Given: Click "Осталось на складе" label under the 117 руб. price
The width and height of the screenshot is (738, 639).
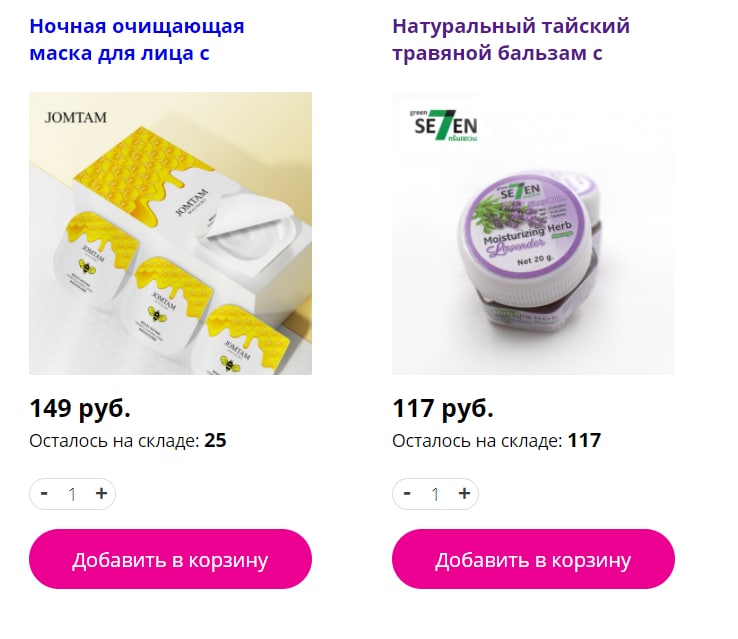Looking at the screenshot, I should pyautogui.click(x=477, y=441).
